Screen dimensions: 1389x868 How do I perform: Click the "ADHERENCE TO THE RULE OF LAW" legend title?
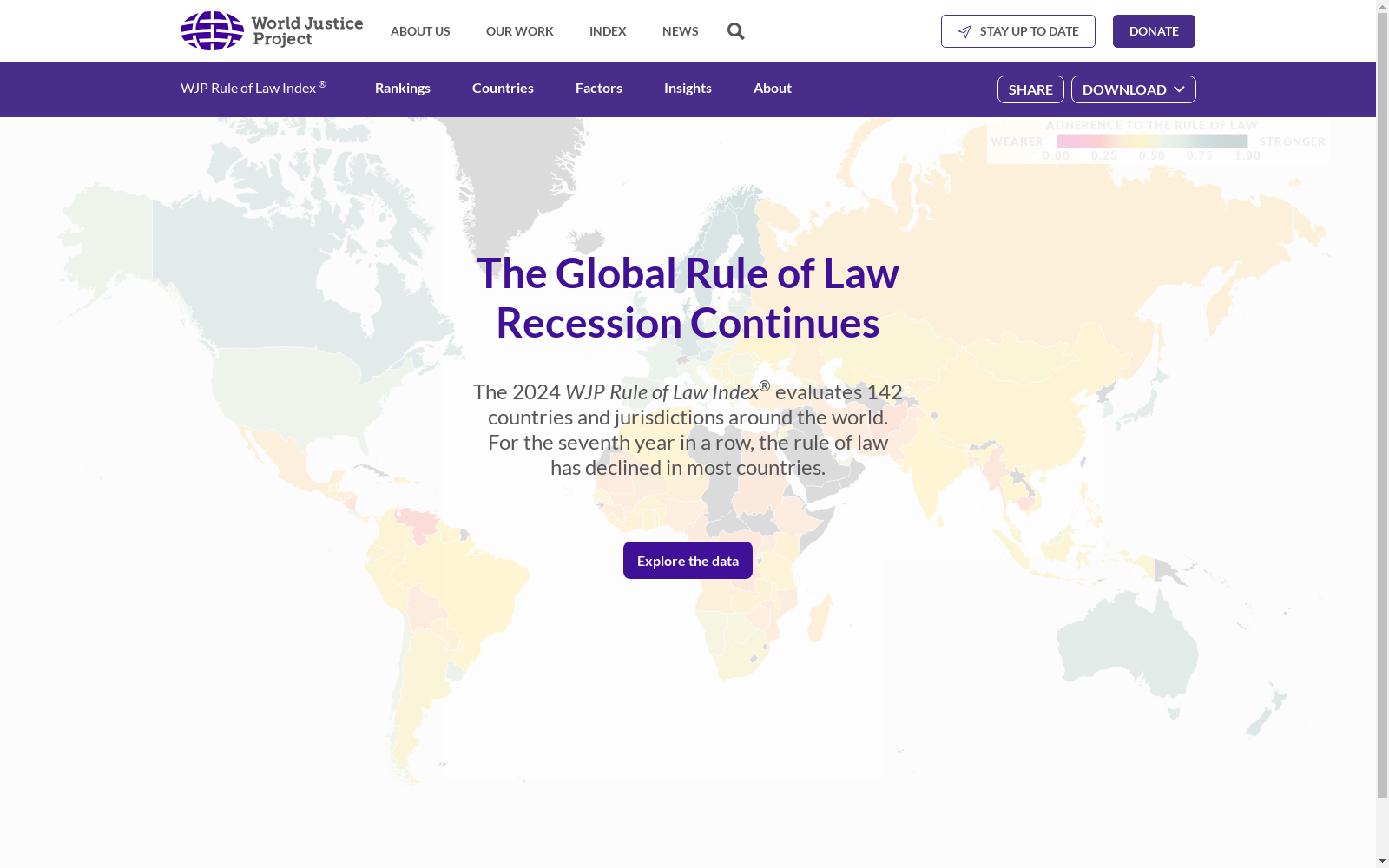click(1152, 125)
